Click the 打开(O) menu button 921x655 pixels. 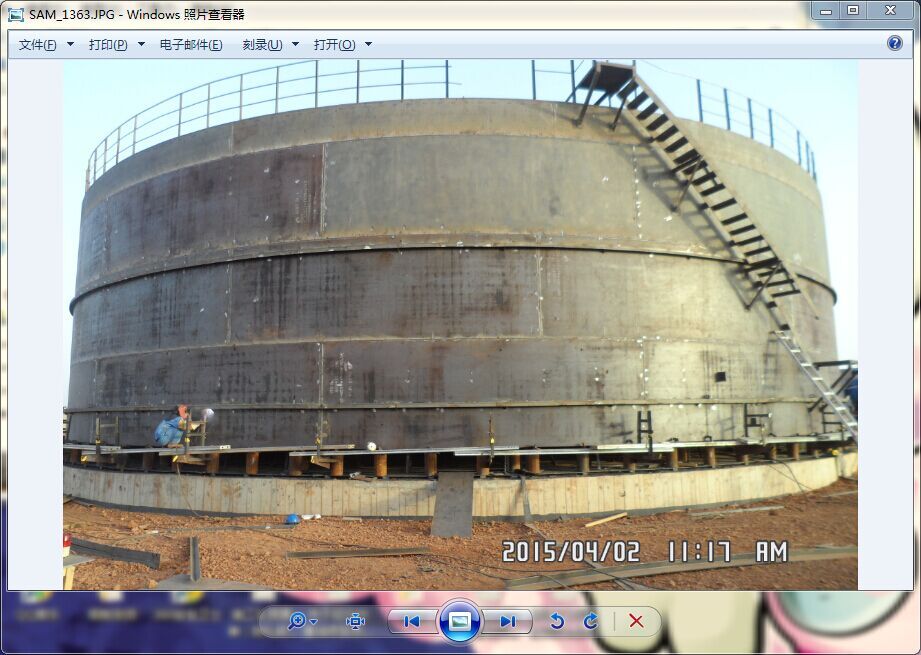[334, 45]
